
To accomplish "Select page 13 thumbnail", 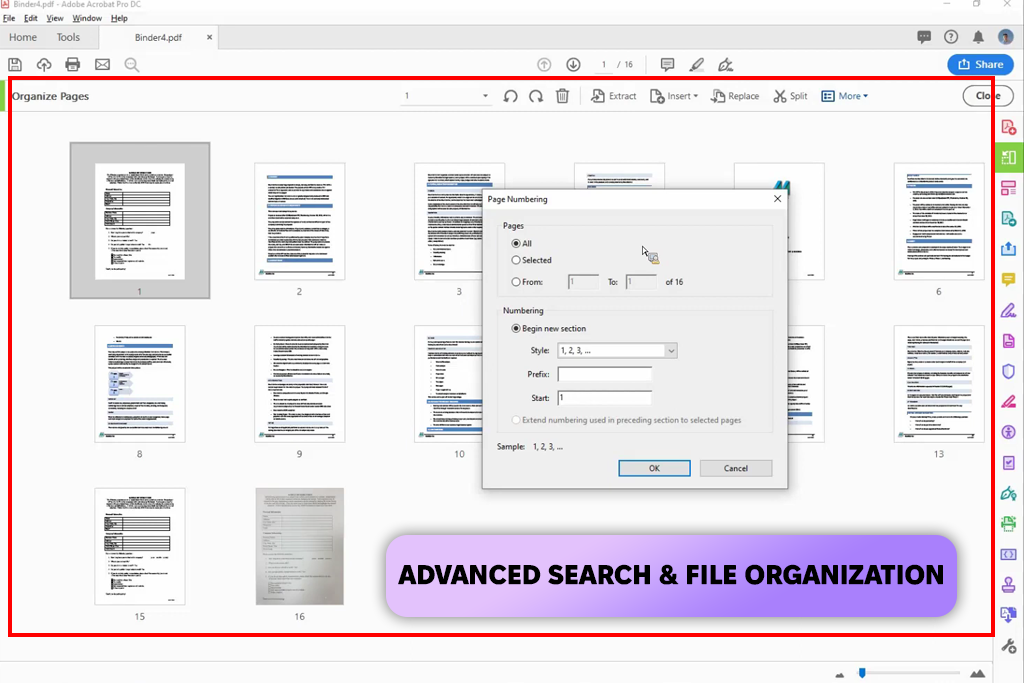I will pos(939,384).
